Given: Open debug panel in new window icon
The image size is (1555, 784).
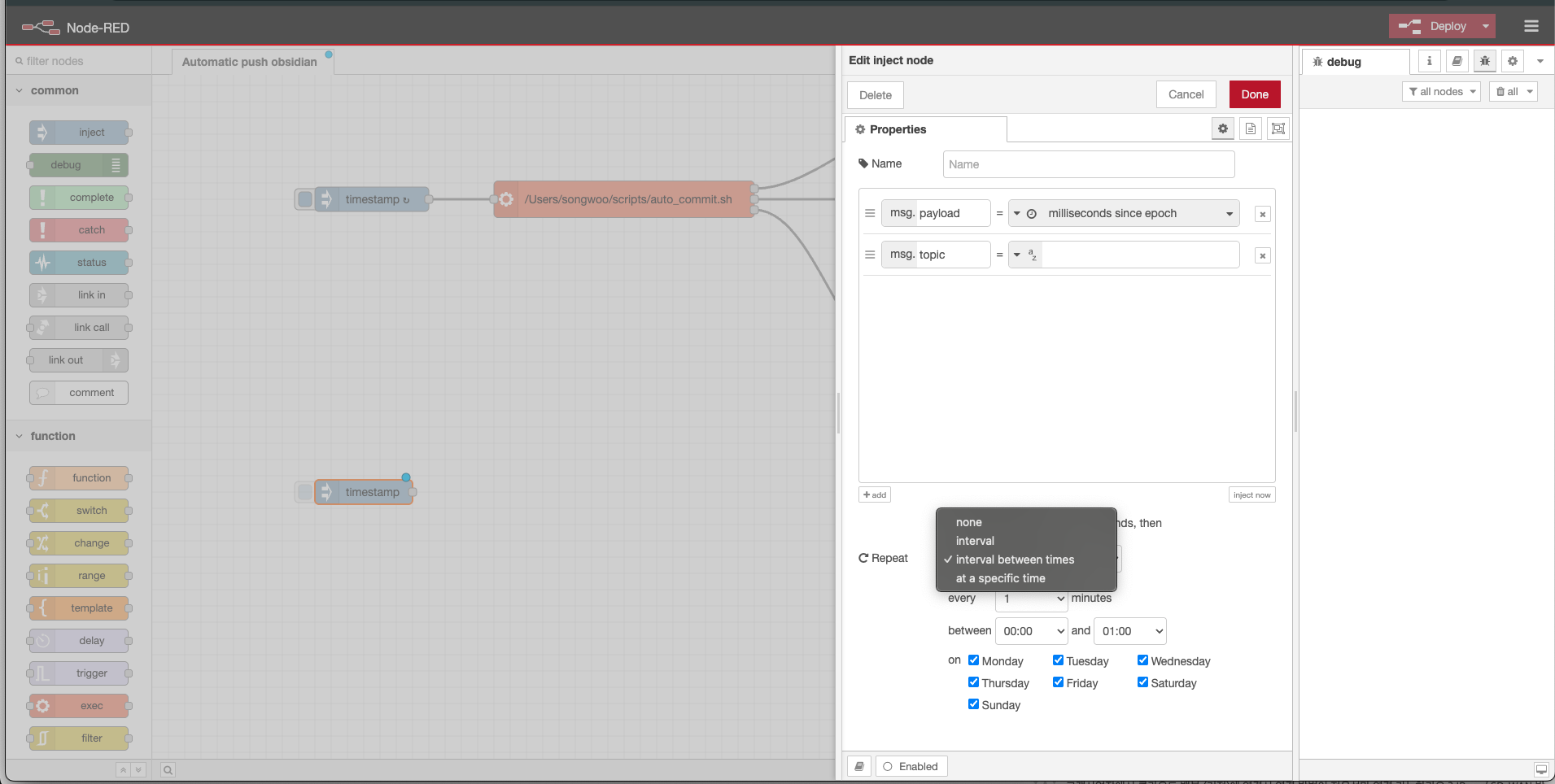Looking at the screenshot, I should pos(1541,769).
